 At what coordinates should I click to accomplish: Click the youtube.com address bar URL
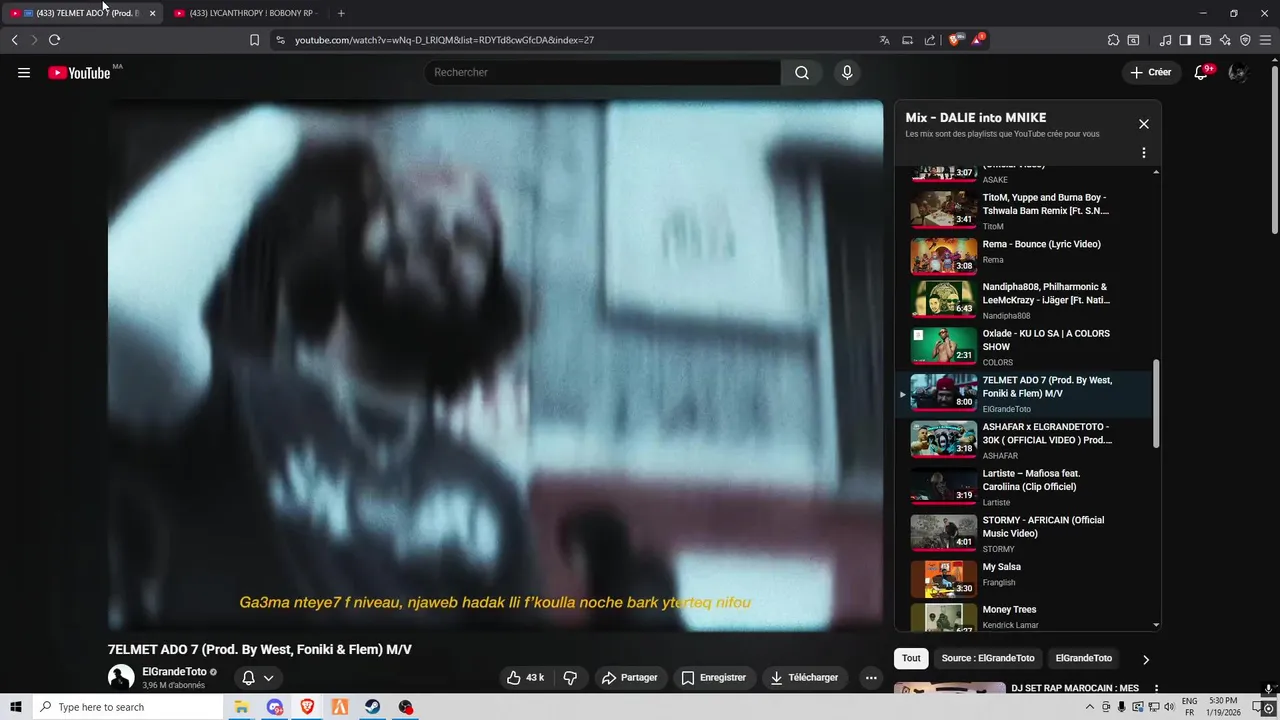[444, 40]
